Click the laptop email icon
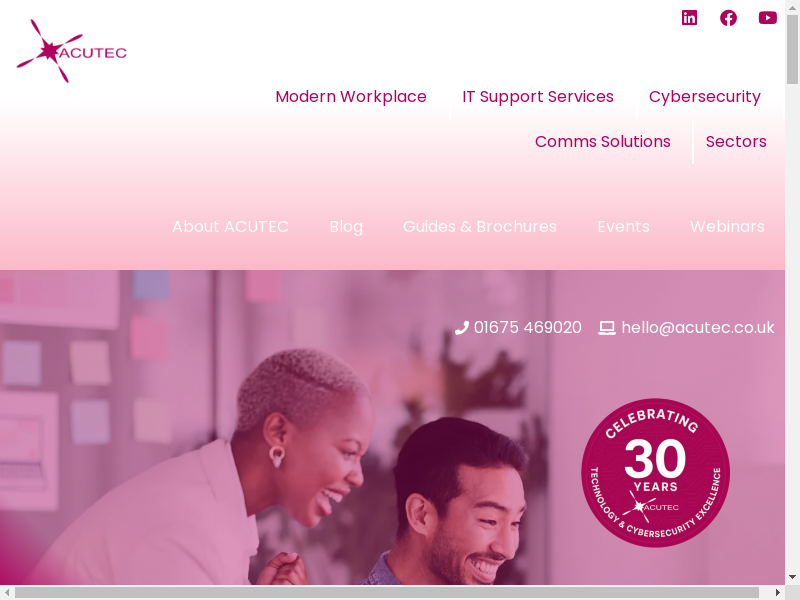800x600 pixels. [607, 328]
